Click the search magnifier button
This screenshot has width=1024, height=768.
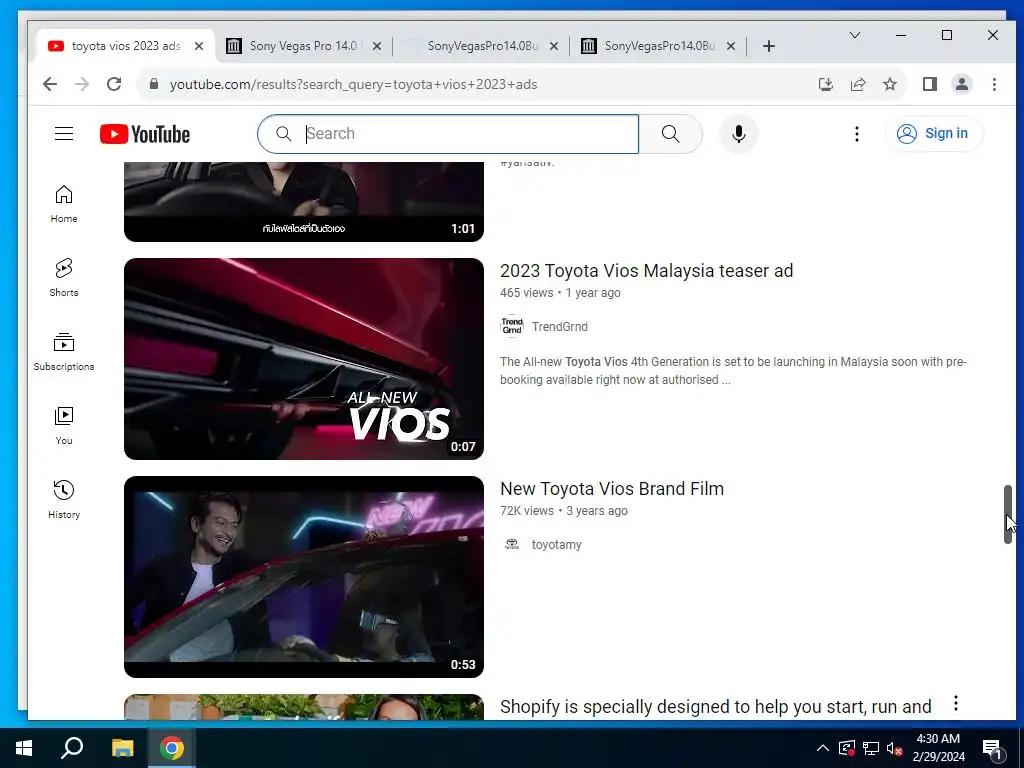point(671,134)
